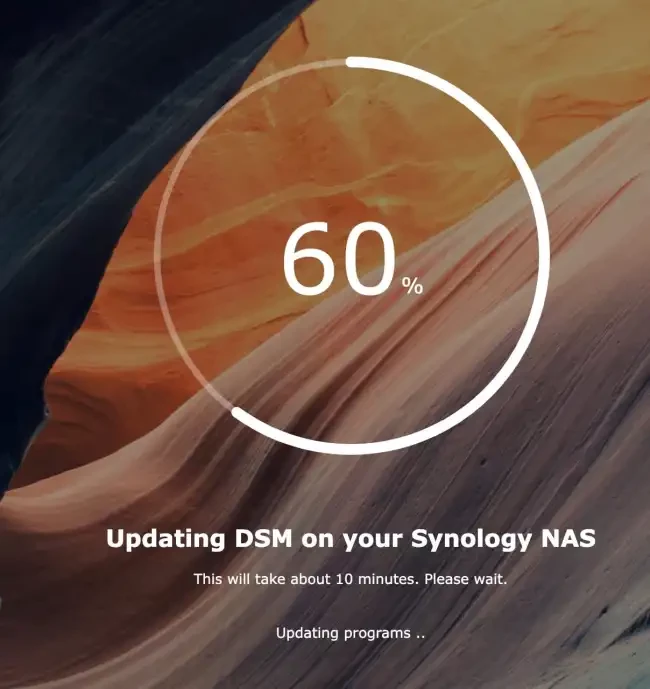Click the This will take about 10 minutes message

(350, 579)
